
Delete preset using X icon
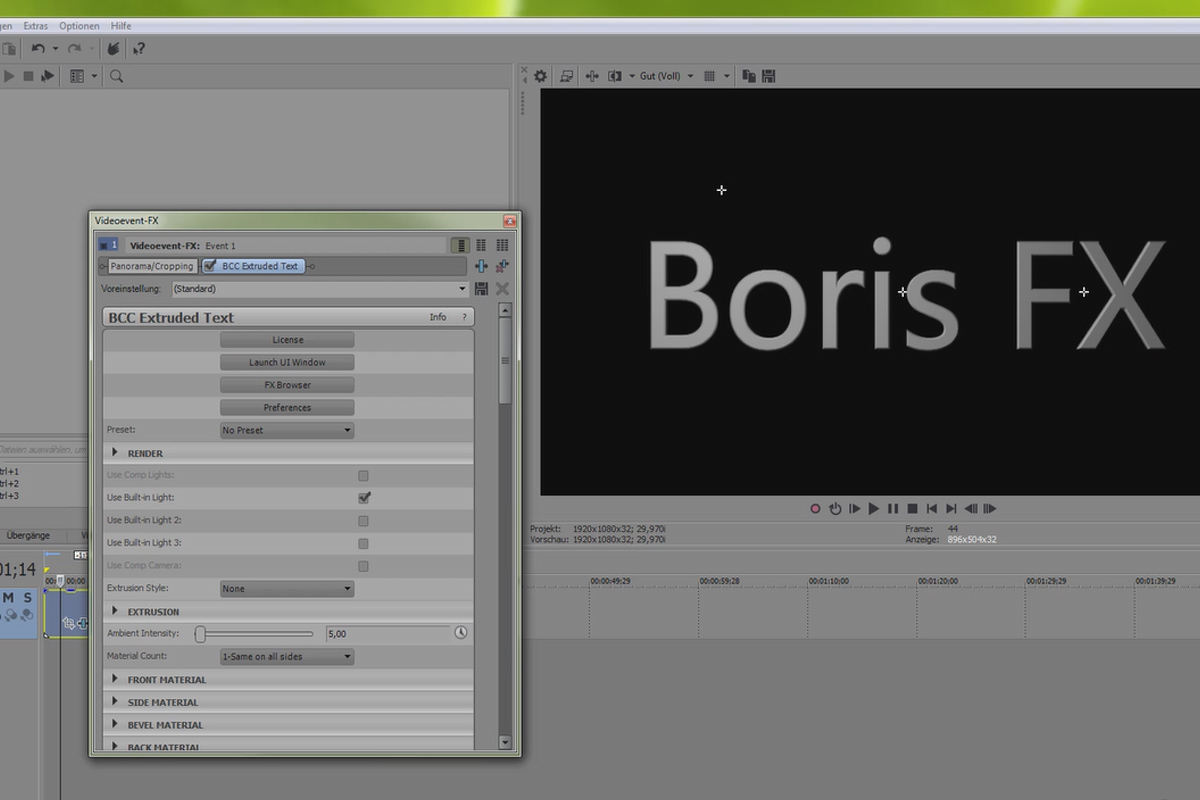coord(502,289)
